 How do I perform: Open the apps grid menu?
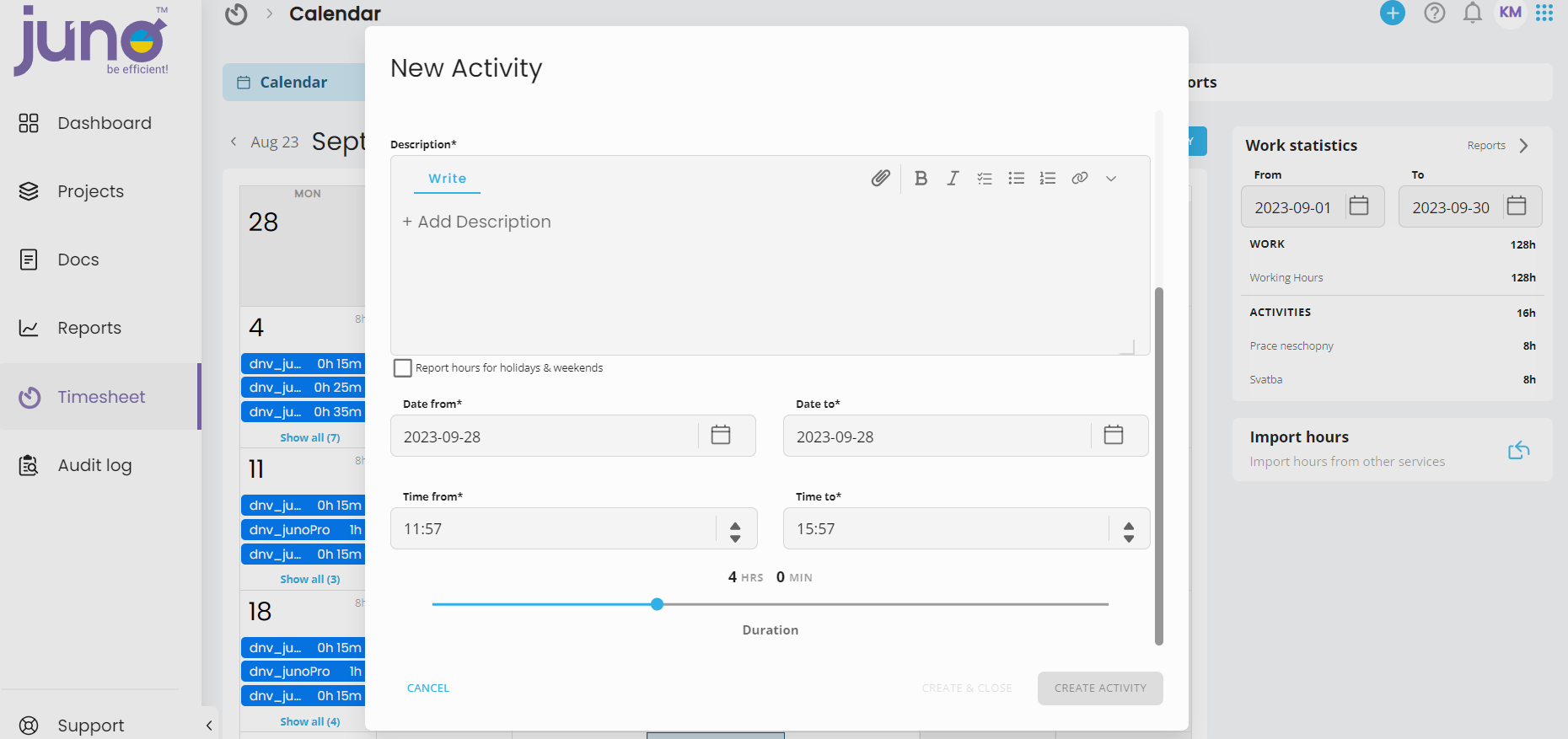tap(1544, 13)
